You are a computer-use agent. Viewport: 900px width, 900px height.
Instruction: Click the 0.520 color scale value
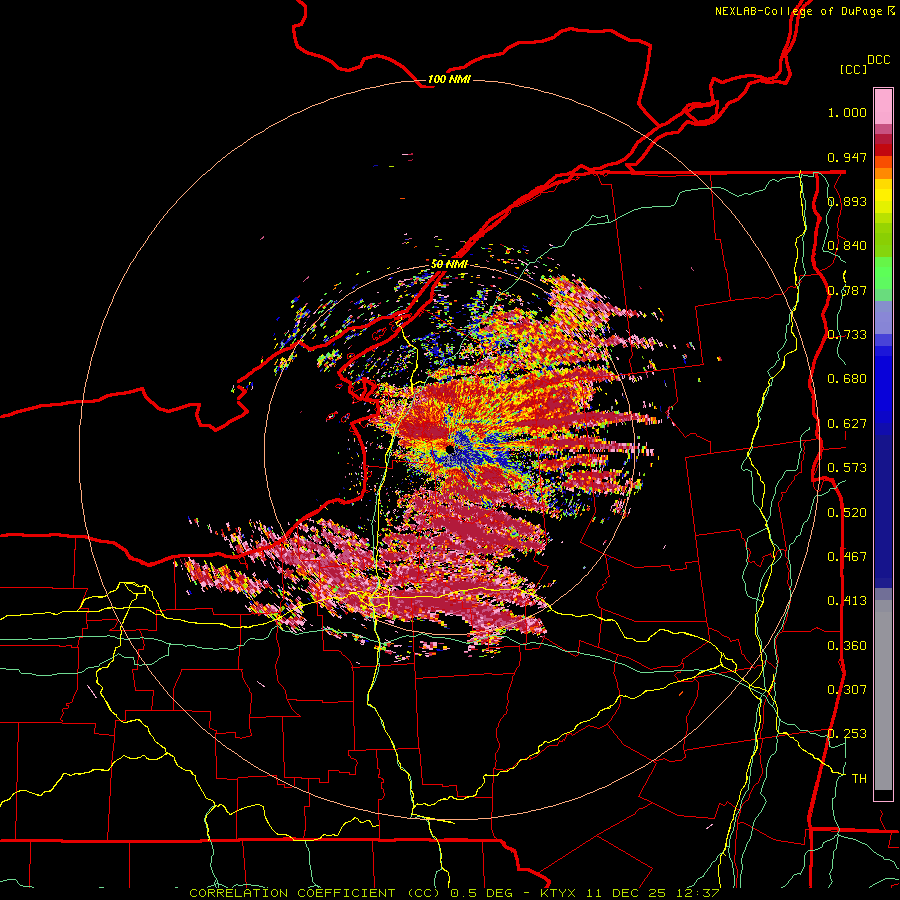[847, 513]
